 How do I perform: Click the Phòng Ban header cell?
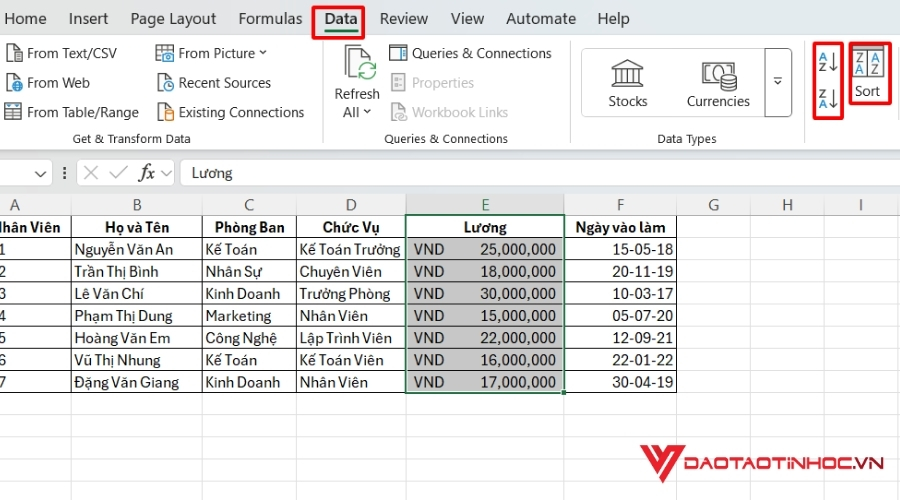coord(249,227)
